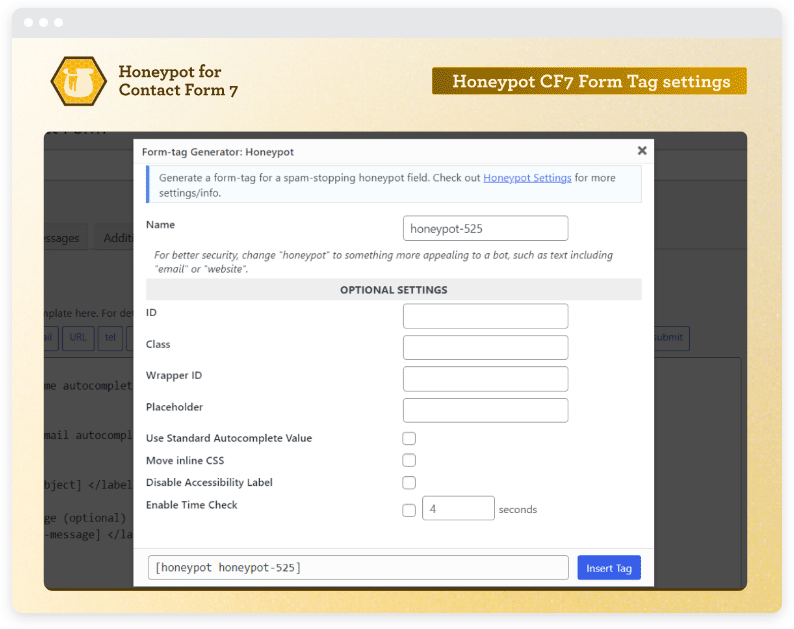
Task: Focus the Class input field
Action: [x=485, y=347]
